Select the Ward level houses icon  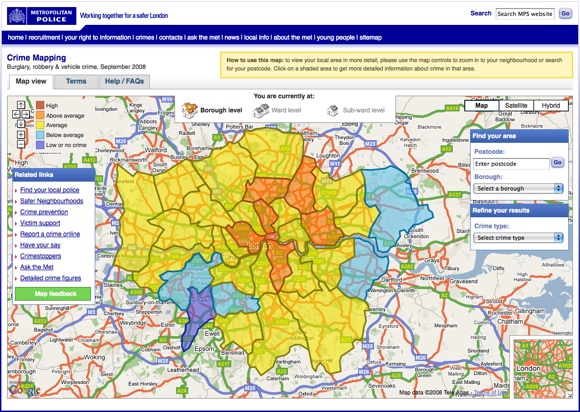[x=261, y=110]
